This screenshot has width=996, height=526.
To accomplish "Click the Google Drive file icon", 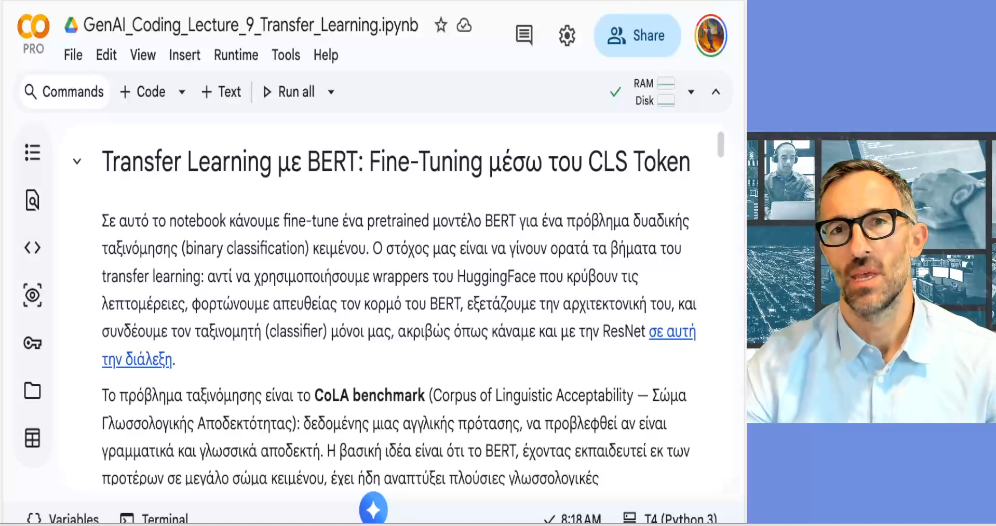I will [71, 25].
